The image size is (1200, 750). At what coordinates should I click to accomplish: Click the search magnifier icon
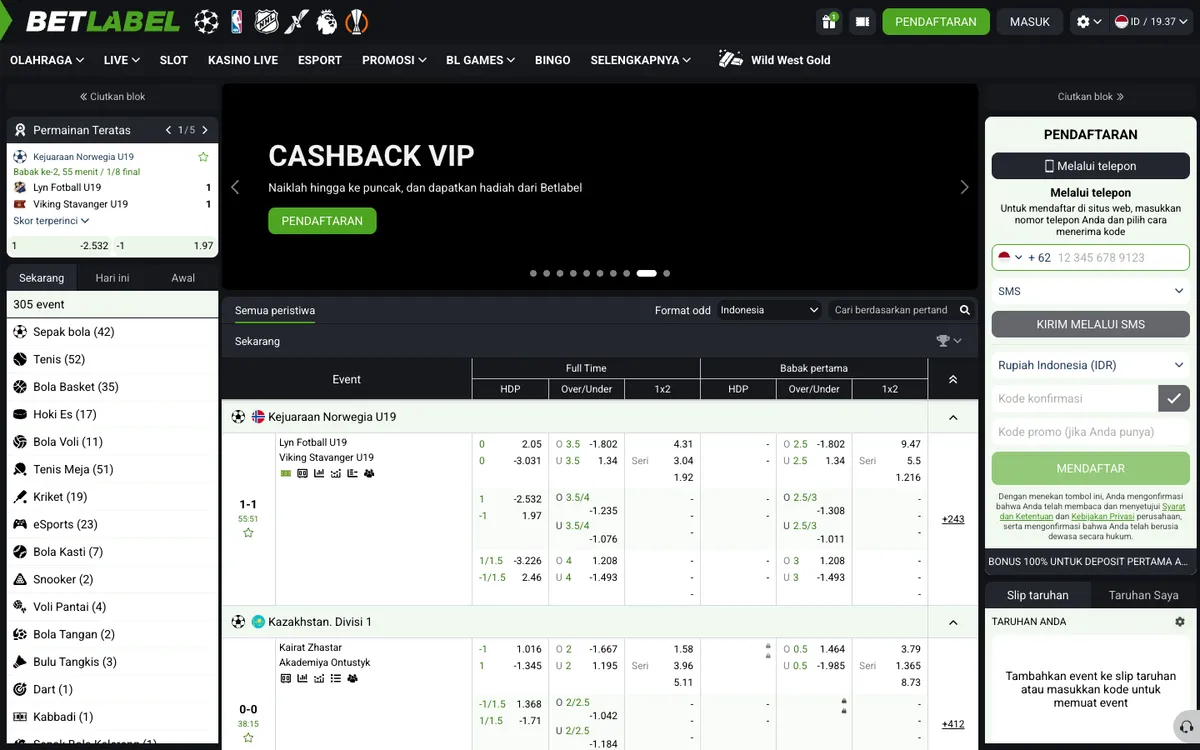coord(965,310)
